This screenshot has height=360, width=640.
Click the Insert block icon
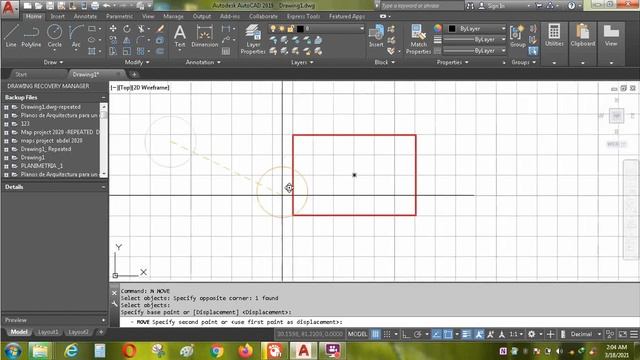[x=376, y=36]
